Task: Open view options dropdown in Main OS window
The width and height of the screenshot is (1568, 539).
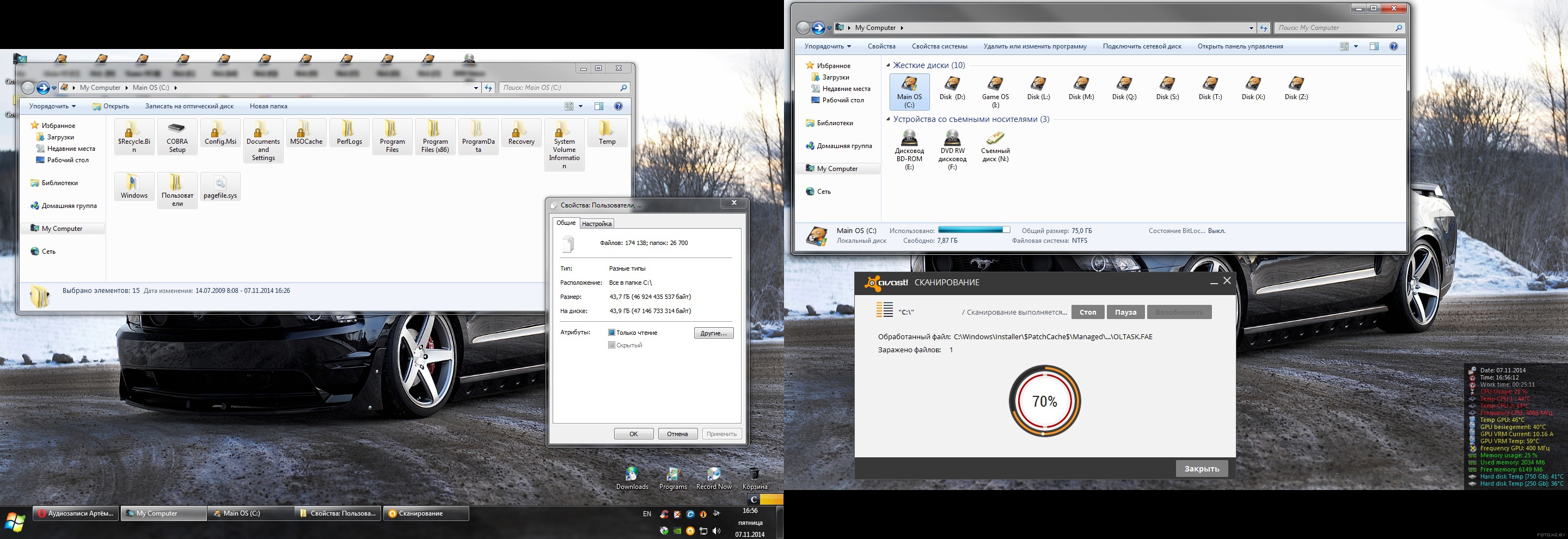Action: [581, 107]
